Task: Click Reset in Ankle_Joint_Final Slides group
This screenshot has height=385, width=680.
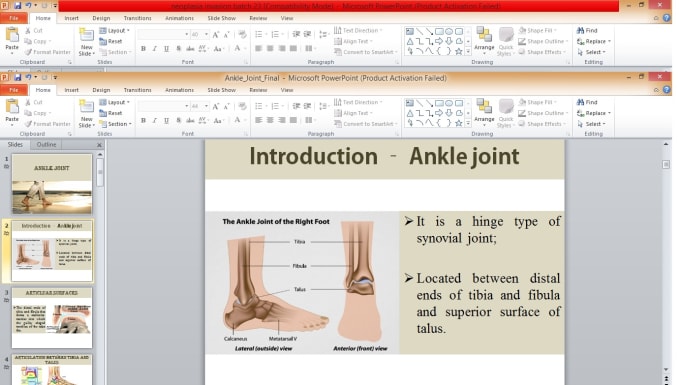Action: (x=111, y=113)
